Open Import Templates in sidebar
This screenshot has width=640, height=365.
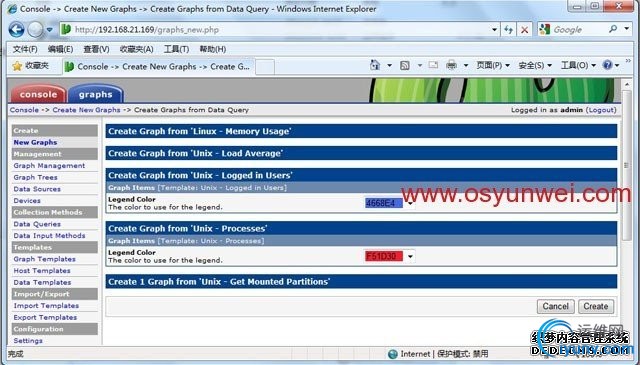point(46,306)
